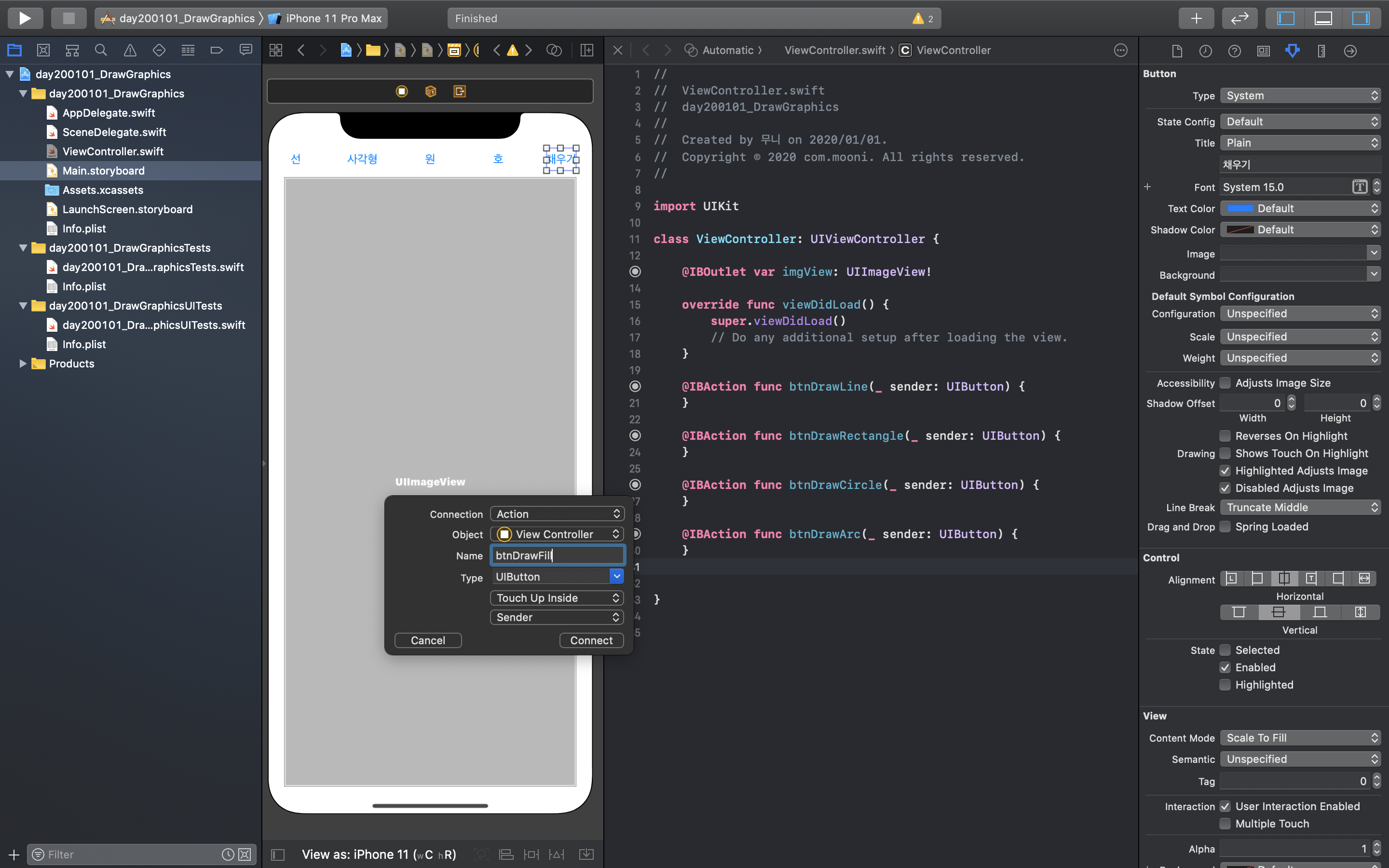Image resolution: width=1389 pixels, height=868 pixels.
Task: Open the Size inspector ruler icon
Action: click(1321, 51)
